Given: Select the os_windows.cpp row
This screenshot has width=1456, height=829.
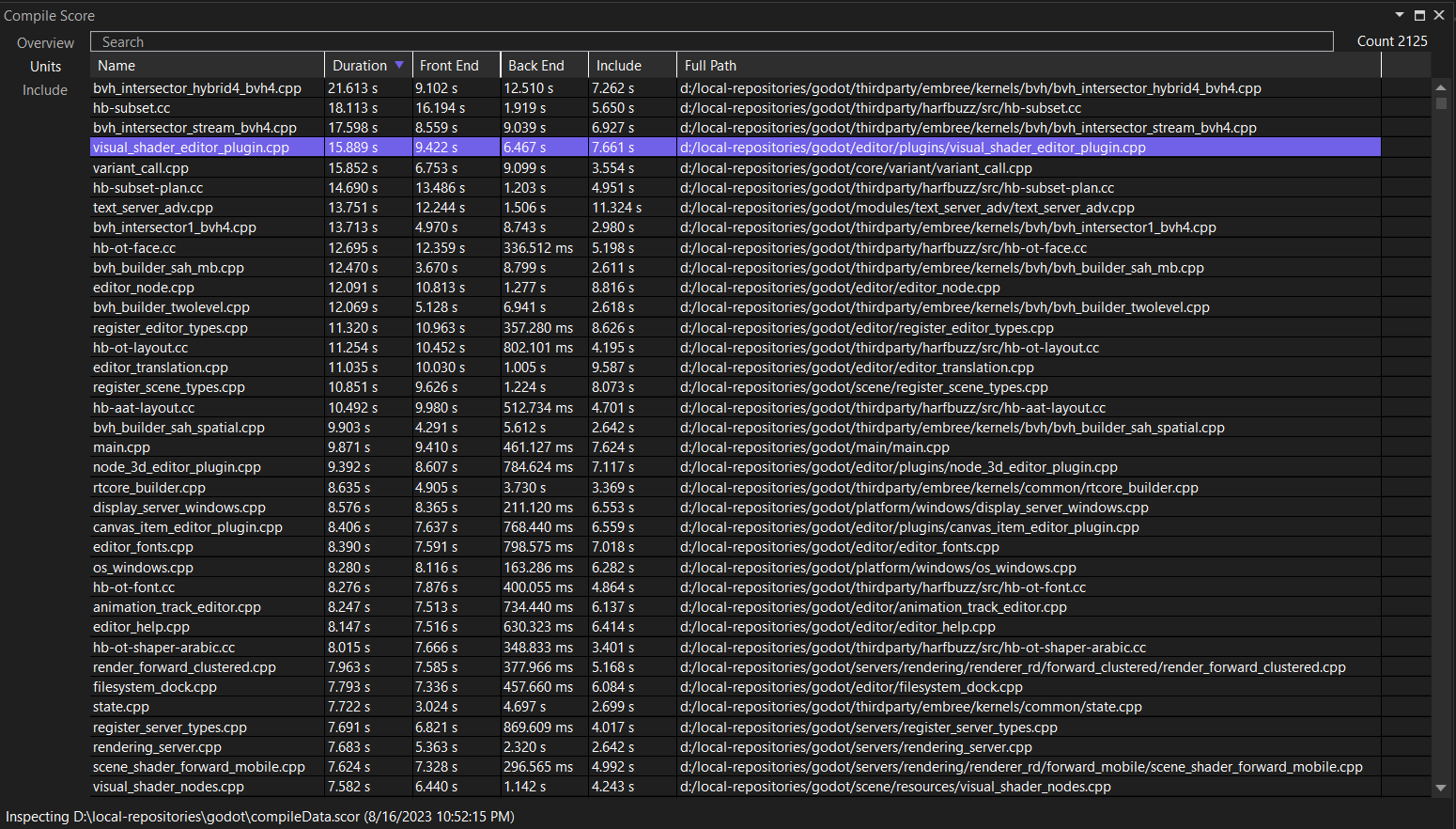Looking at the screenshot, I should [x=736, y=568].
